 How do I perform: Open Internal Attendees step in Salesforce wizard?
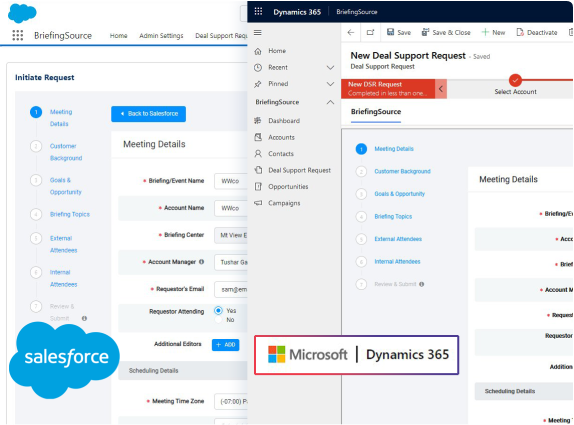pos(63,278)
